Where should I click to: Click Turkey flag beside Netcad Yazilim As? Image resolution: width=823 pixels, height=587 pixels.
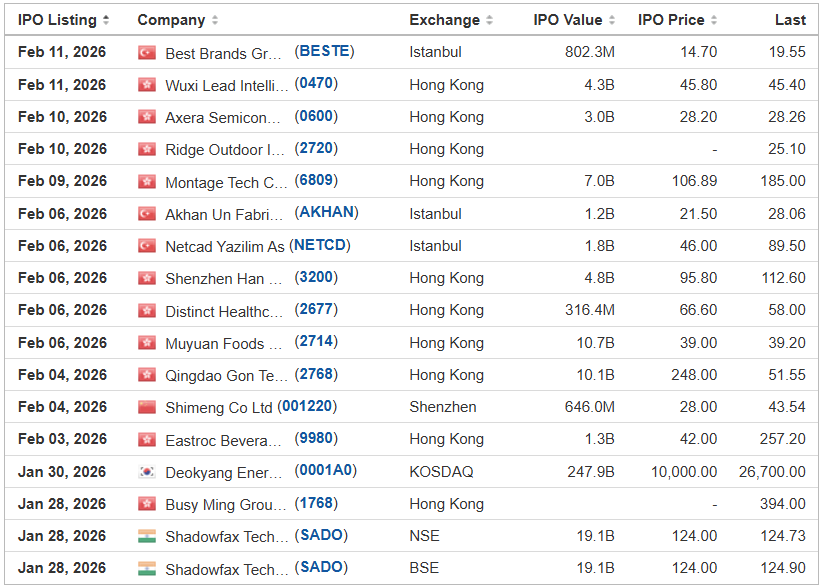pos(147,246)
